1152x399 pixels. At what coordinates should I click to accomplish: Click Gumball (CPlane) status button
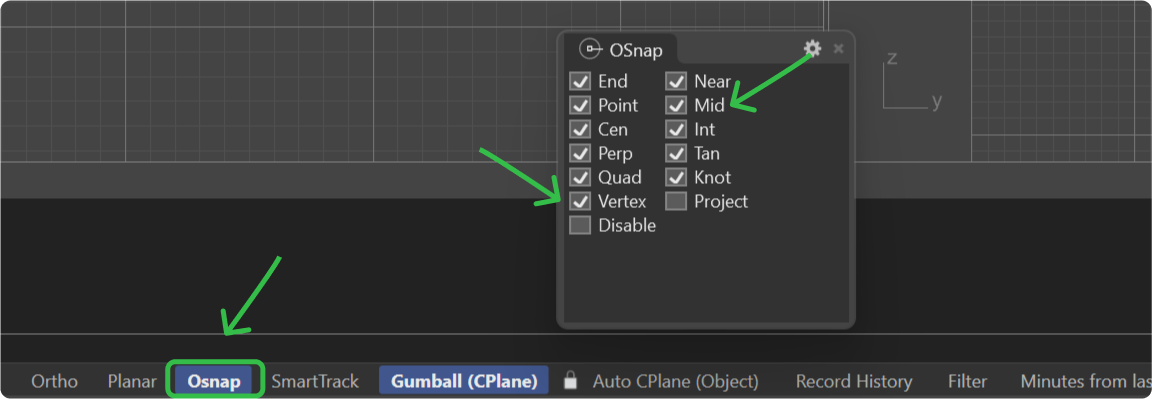click(464, 381)
